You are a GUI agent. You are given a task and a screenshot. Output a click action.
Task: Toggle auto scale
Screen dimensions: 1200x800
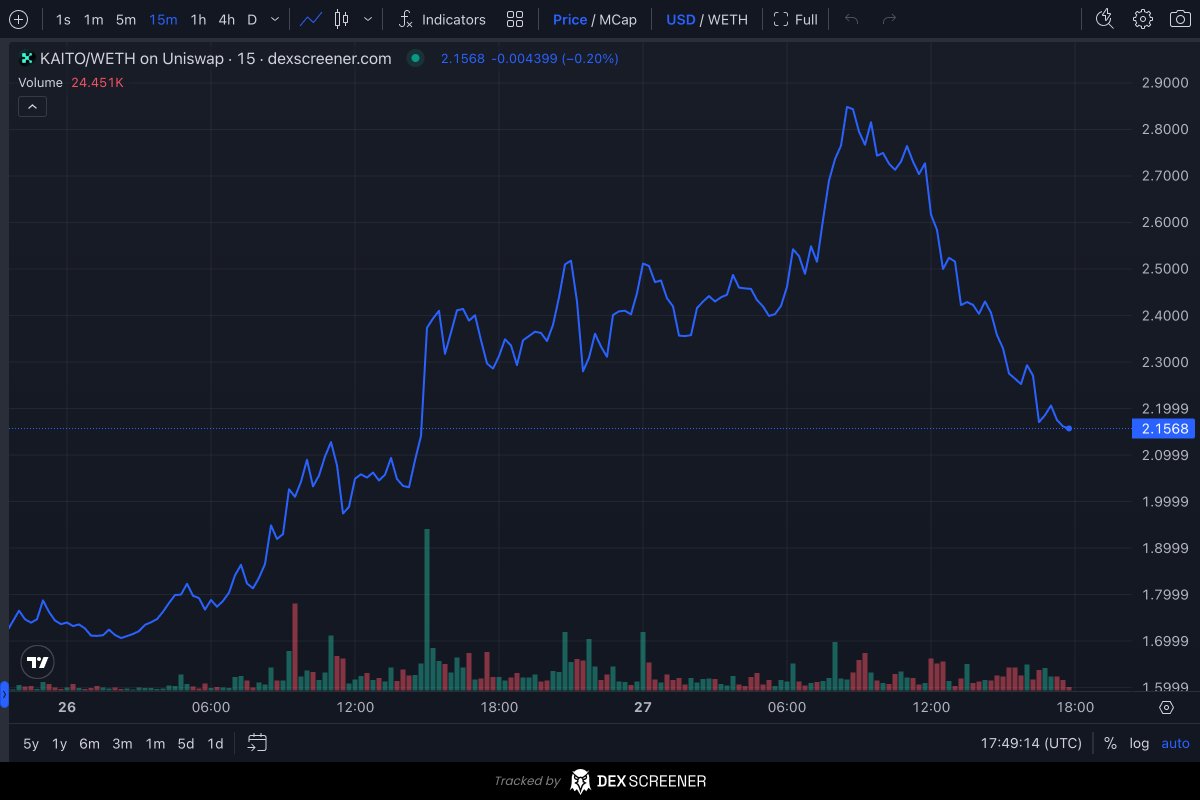1175,743
